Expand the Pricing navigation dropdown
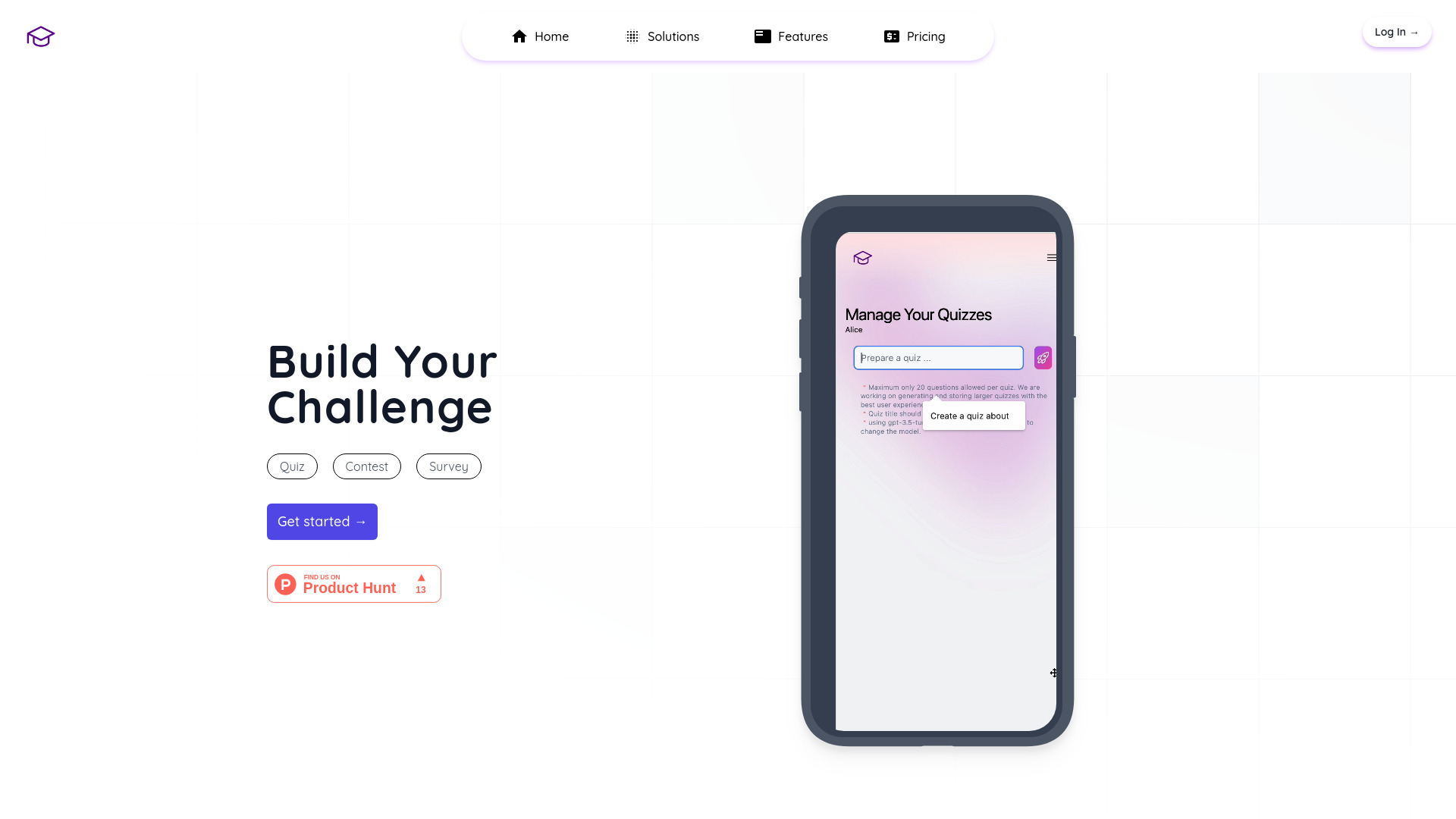This screenshot has width=1456, height=819. pyautogui.click(x=914, y=36)
